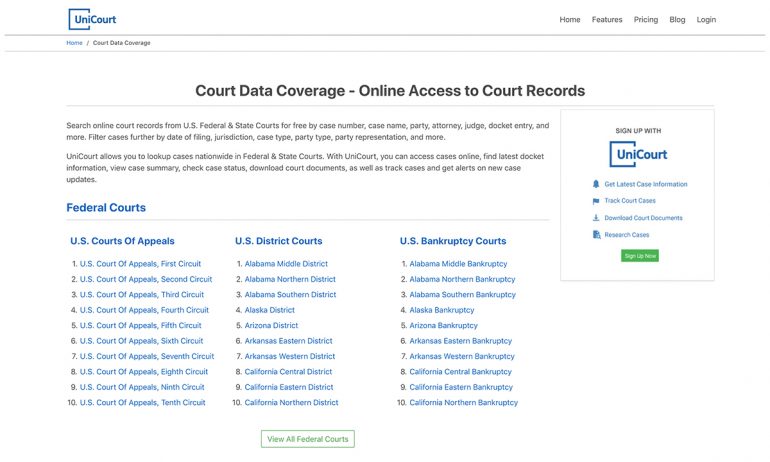The image size is (770, 462).
Task: Open the California Central District link
Action: click(288, 372)
